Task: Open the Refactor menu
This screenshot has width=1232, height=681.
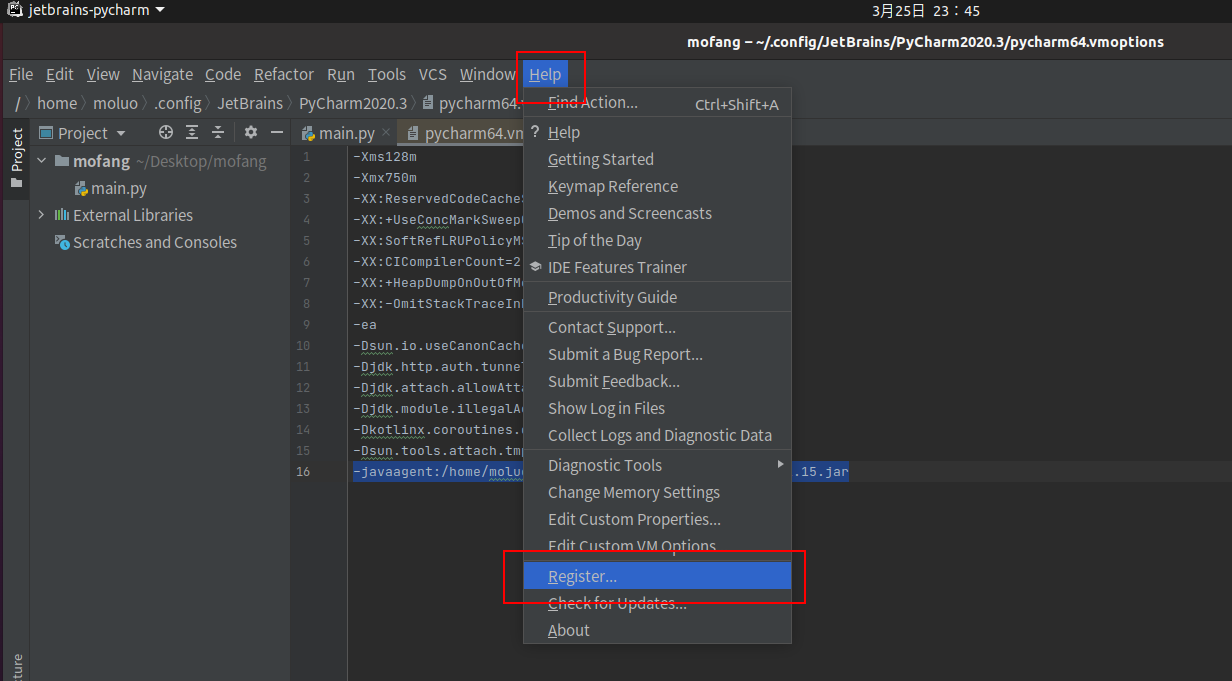Action: (284, 74)
